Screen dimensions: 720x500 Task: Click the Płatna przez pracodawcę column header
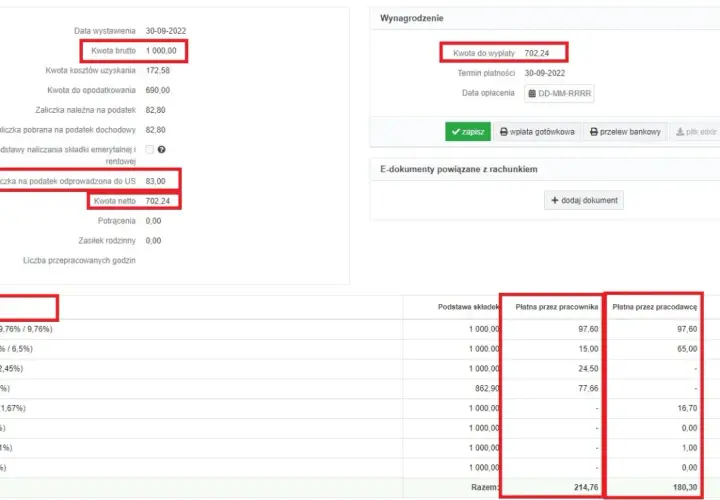click(654, 307)
